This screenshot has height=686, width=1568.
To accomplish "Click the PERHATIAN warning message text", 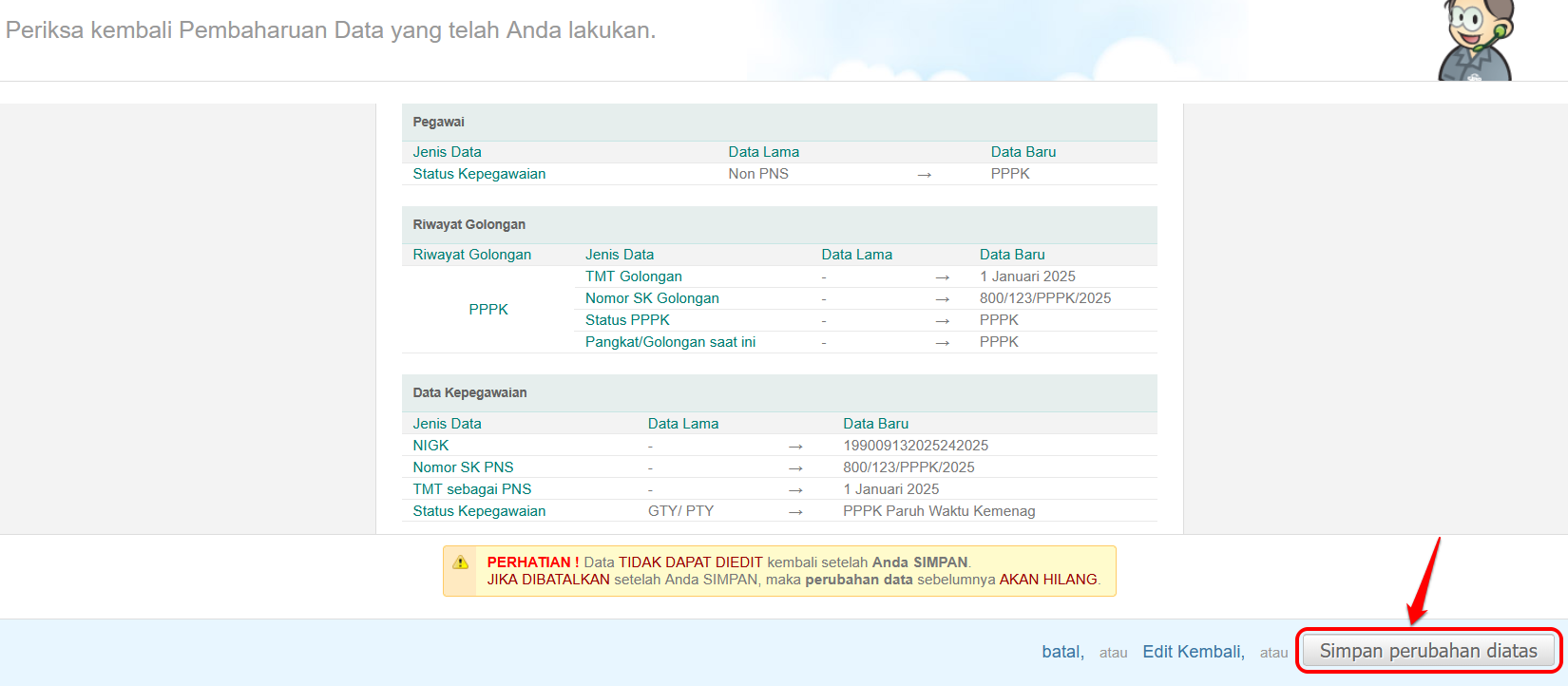I will (793, 571).
